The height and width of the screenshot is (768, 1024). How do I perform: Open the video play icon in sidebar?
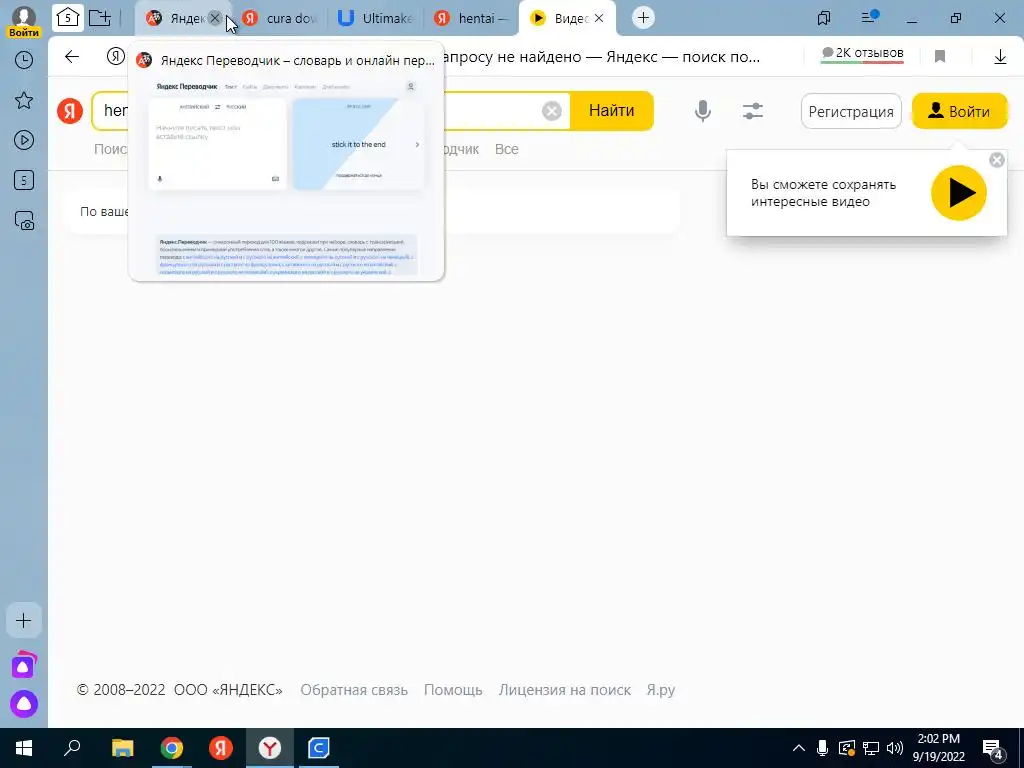pos(24,140)
